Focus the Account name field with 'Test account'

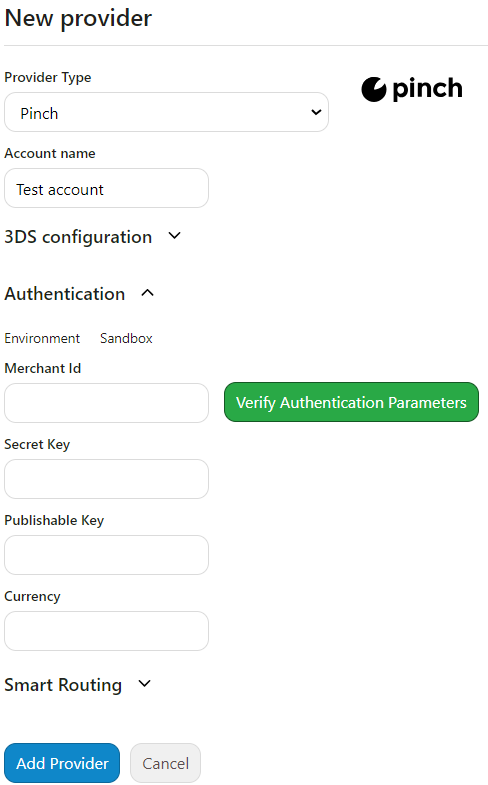click(106, 188)
